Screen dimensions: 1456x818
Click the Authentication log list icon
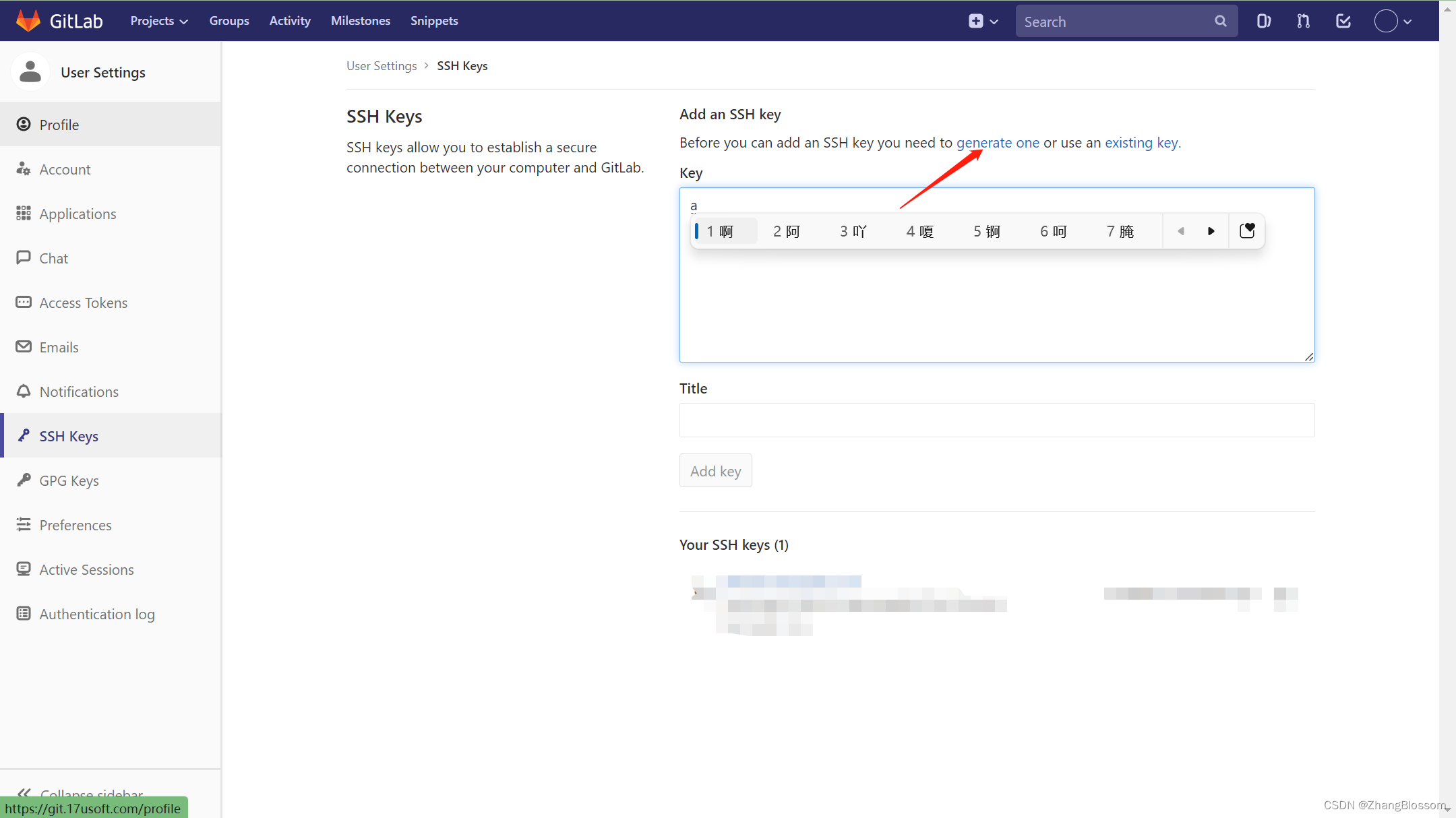click(24, 613)
